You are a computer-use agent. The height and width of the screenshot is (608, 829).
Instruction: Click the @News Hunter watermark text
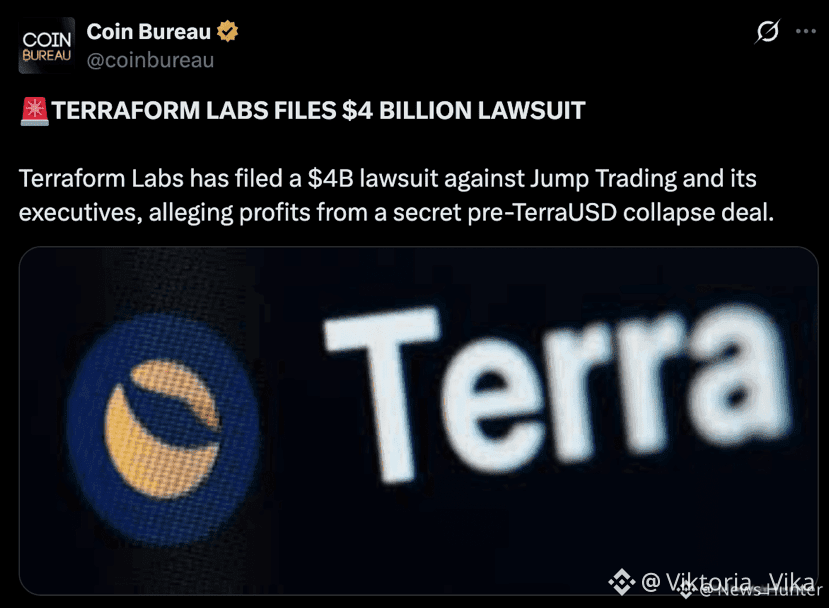click(x=761, y=590)
